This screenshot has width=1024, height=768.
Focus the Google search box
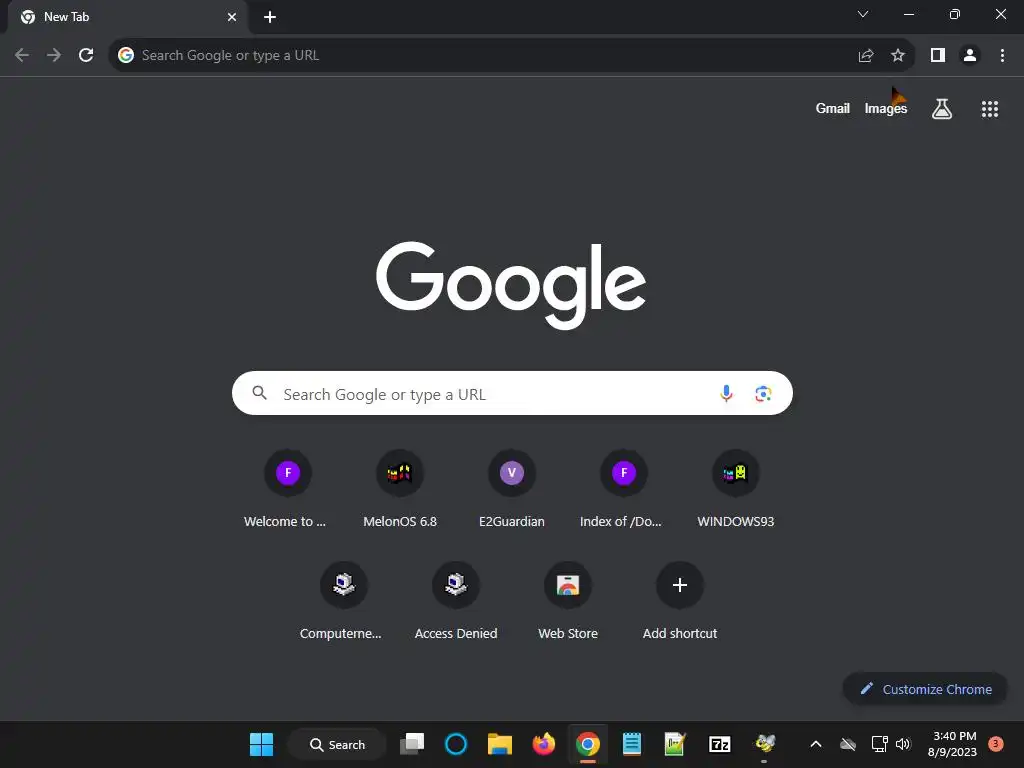[x=512, y=393]
